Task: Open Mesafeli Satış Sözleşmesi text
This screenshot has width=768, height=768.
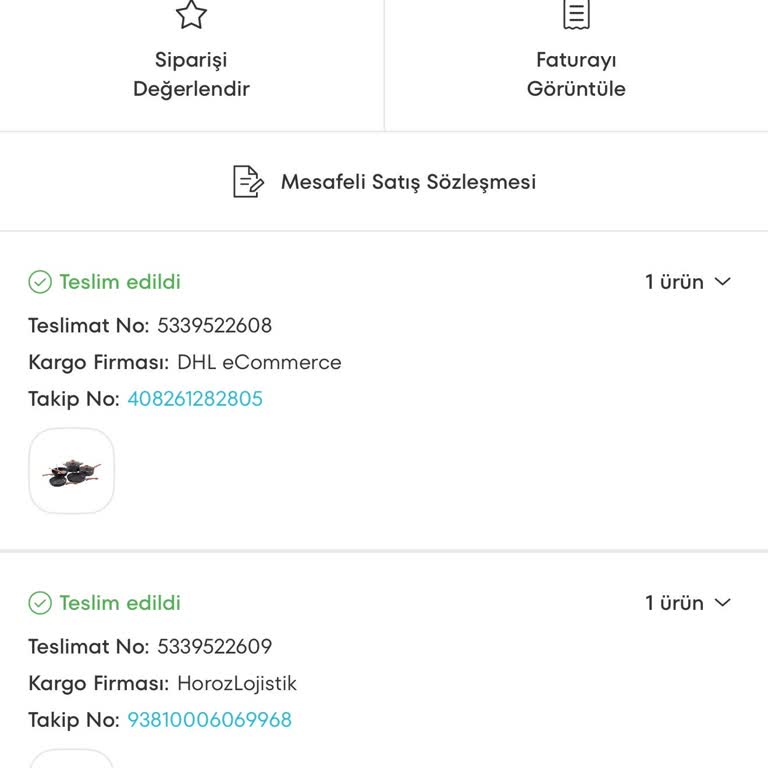Action: (x=408, y=182)
